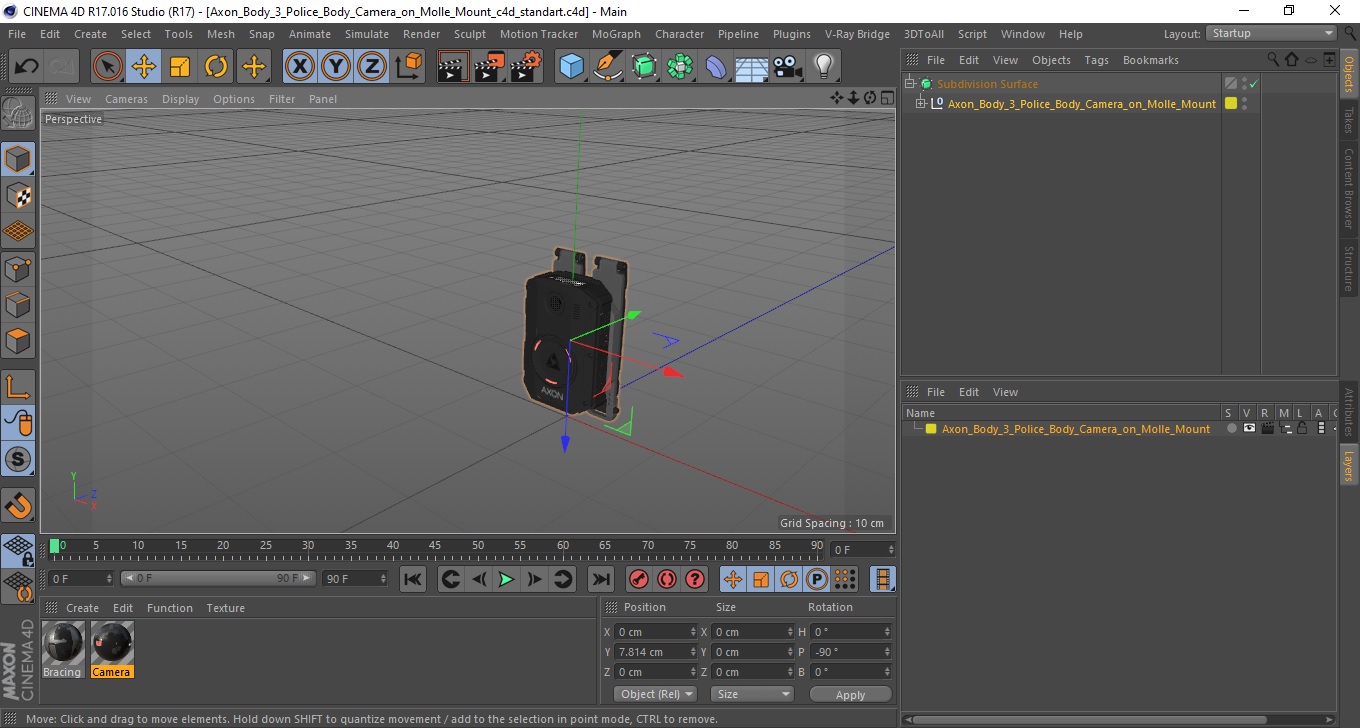Switch to Model mode

18,159
